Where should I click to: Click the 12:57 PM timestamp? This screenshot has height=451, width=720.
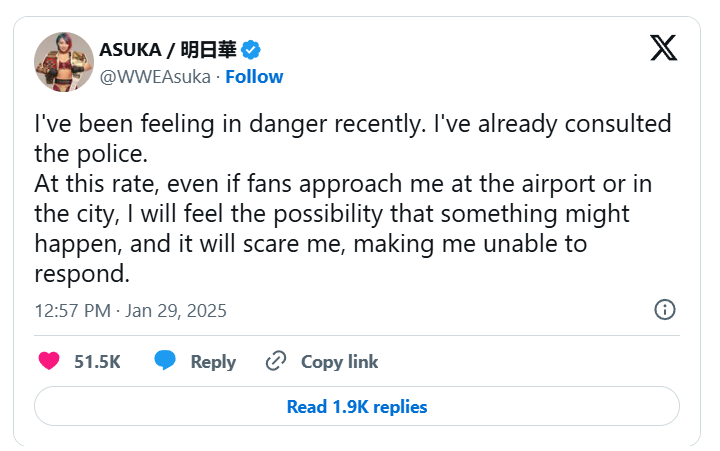[72, 310]
